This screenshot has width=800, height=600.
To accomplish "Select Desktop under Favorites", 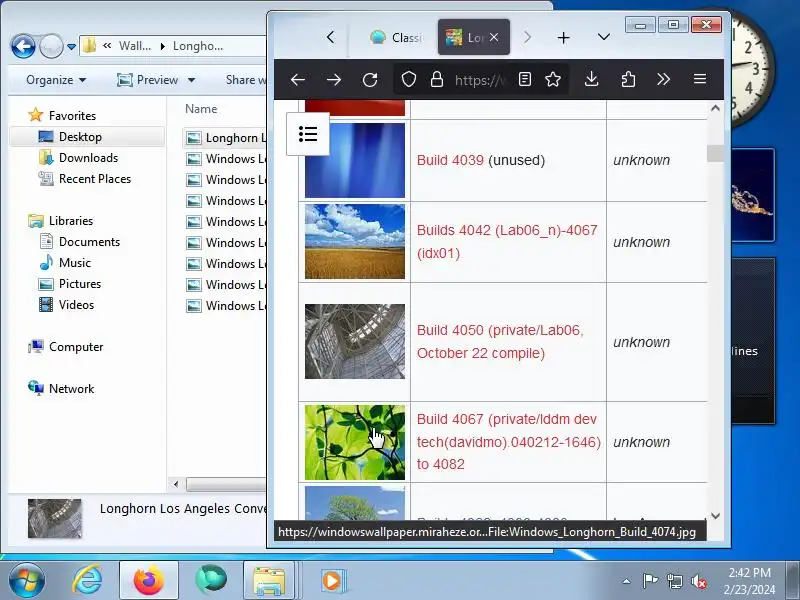I will pyautogui.click(x=80, y=137).
